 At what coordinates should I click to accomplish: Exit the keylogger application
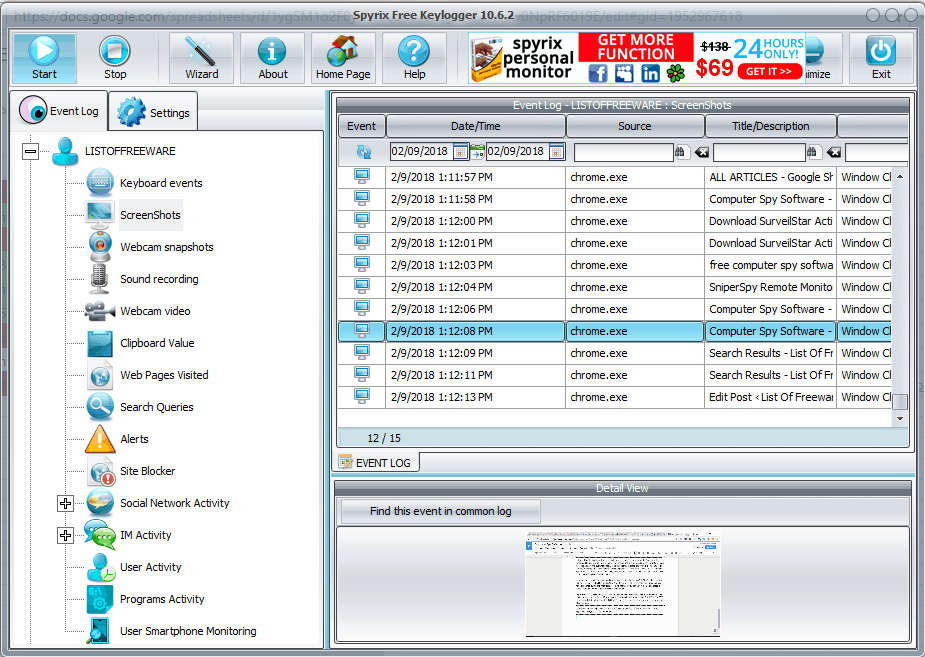(x=881, y=58)
